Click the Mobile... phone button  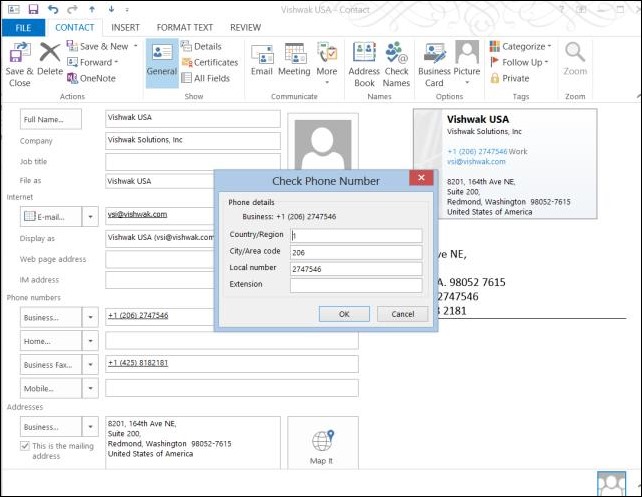(51, 388)
